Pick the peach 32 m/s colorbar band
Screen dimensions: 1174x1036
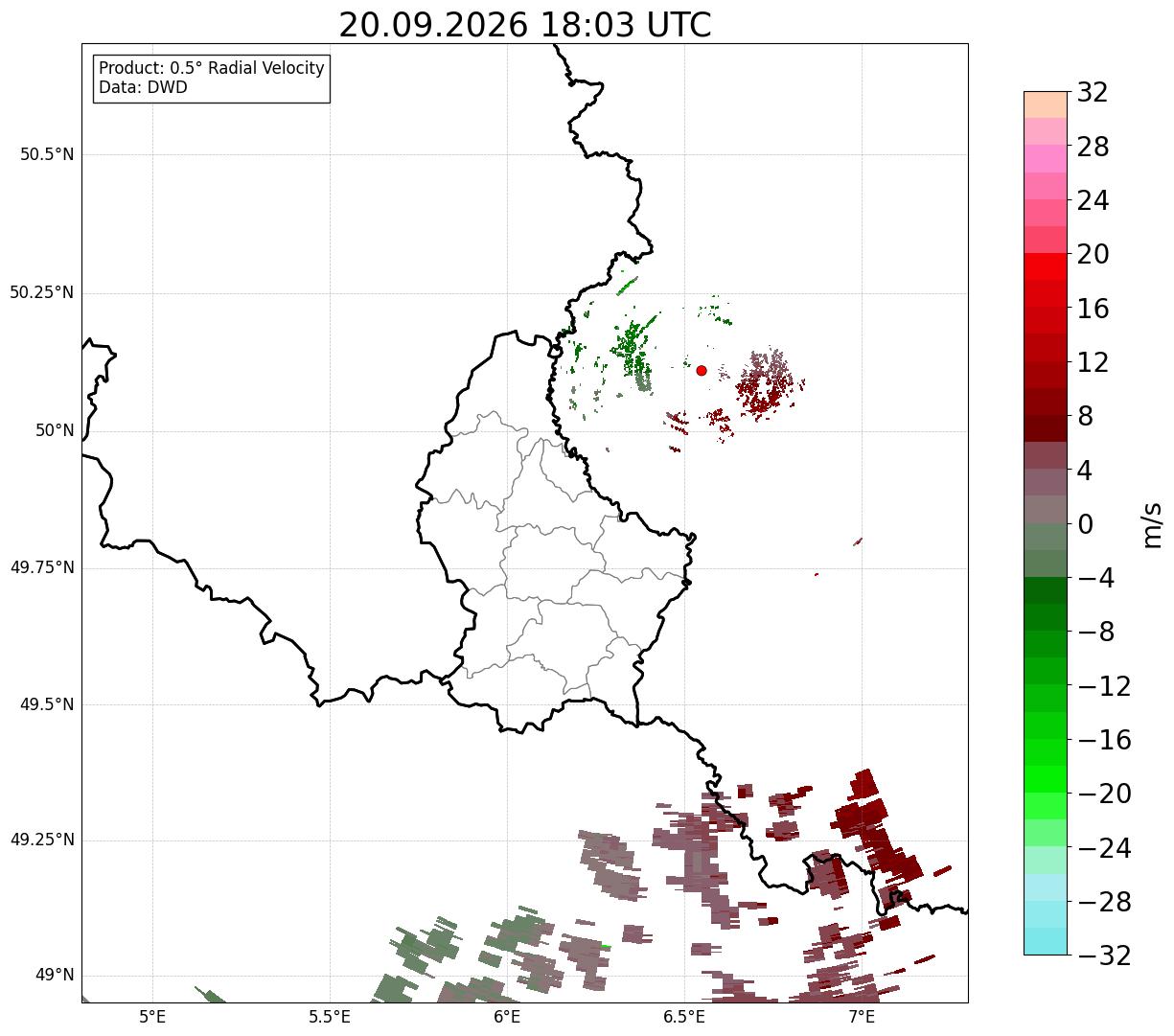coord(1046,104)
